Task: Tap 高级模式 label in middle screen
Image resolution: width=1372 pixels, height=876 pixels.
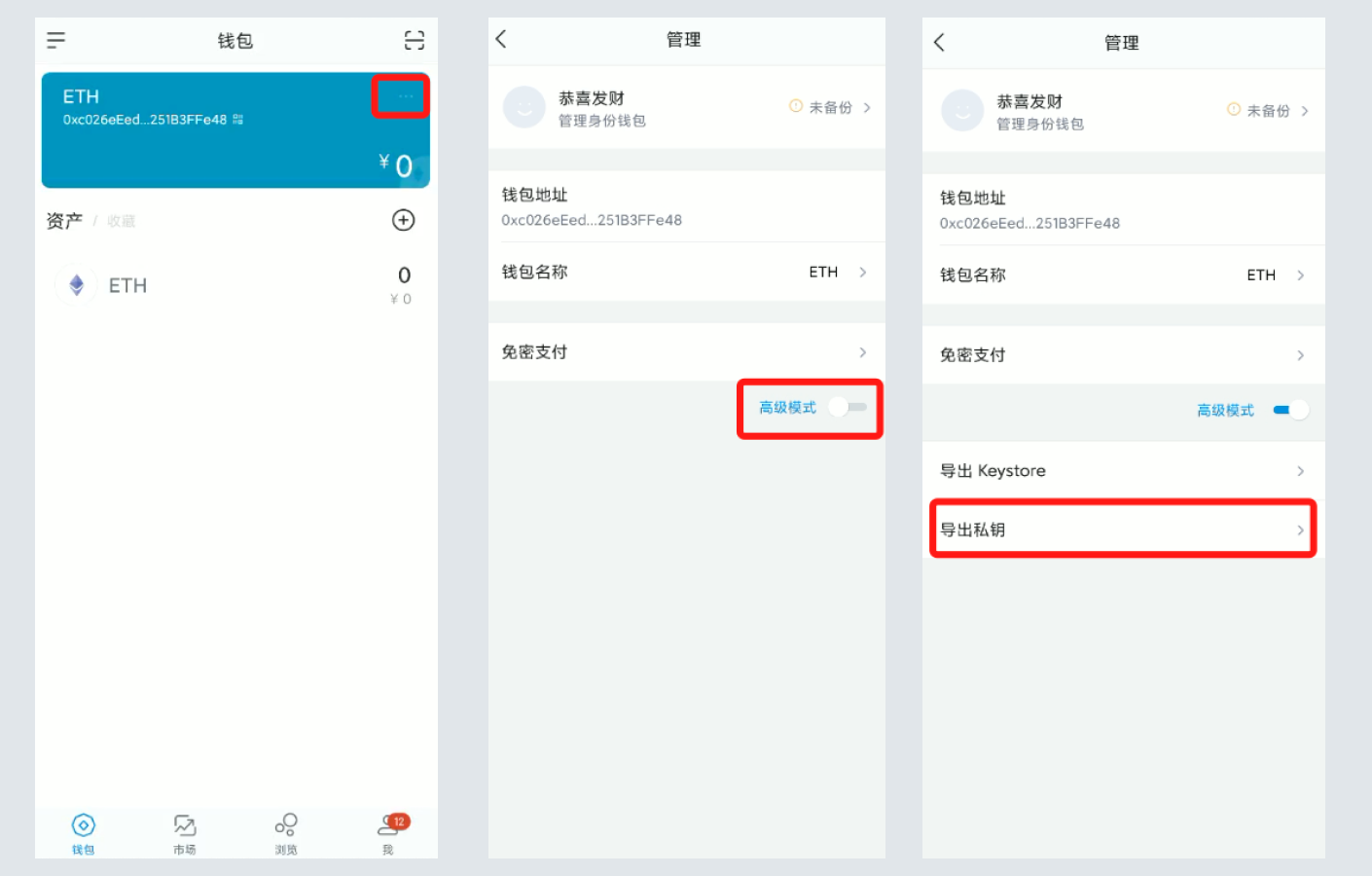Action: pyautogui.click(x=787, y=407)
